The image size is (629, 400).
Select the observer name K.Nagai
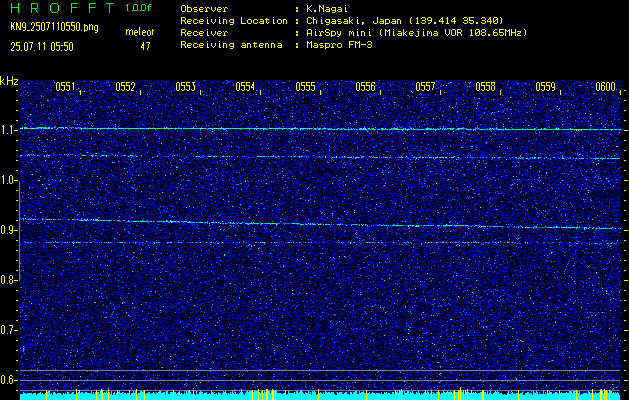tap(327, 8)
